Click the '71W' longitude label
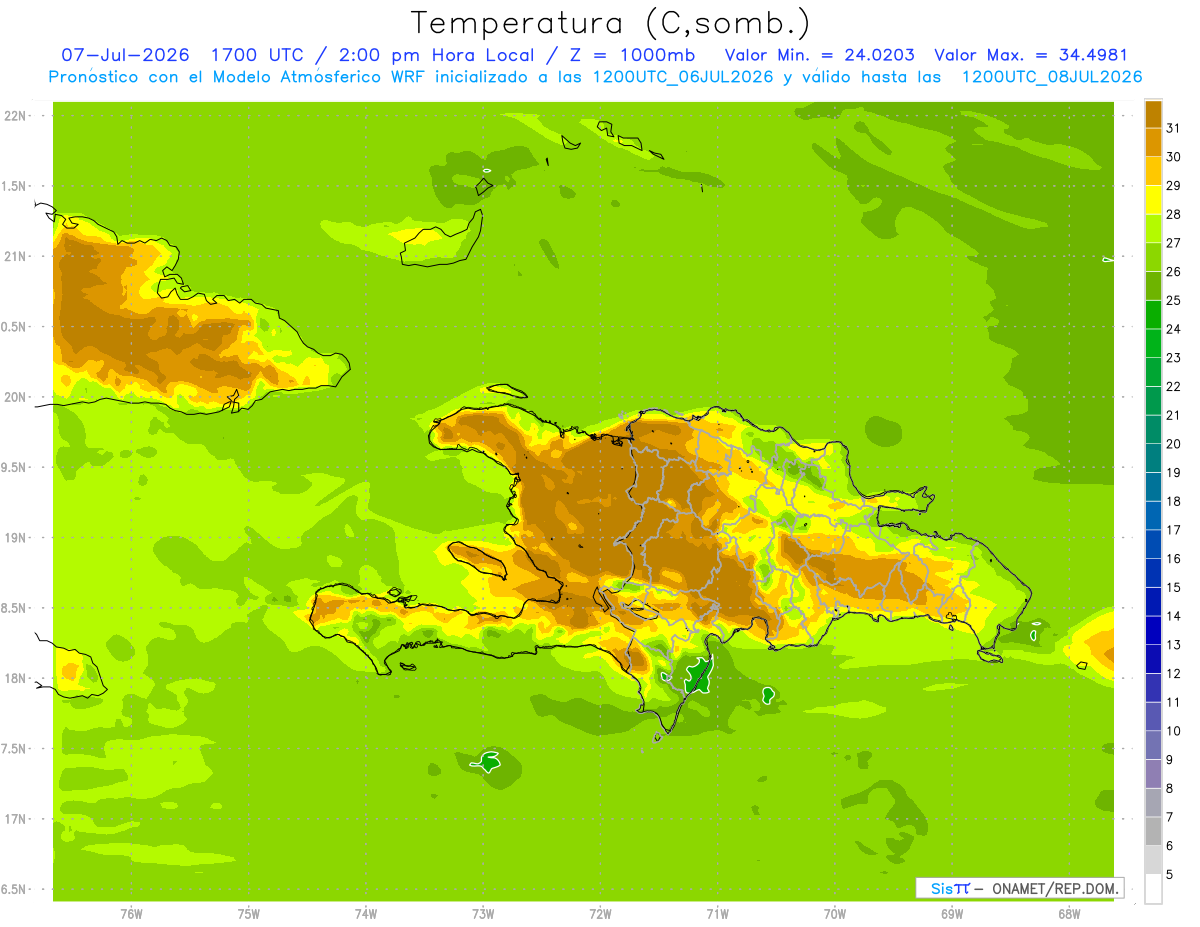 click(717, 914)
